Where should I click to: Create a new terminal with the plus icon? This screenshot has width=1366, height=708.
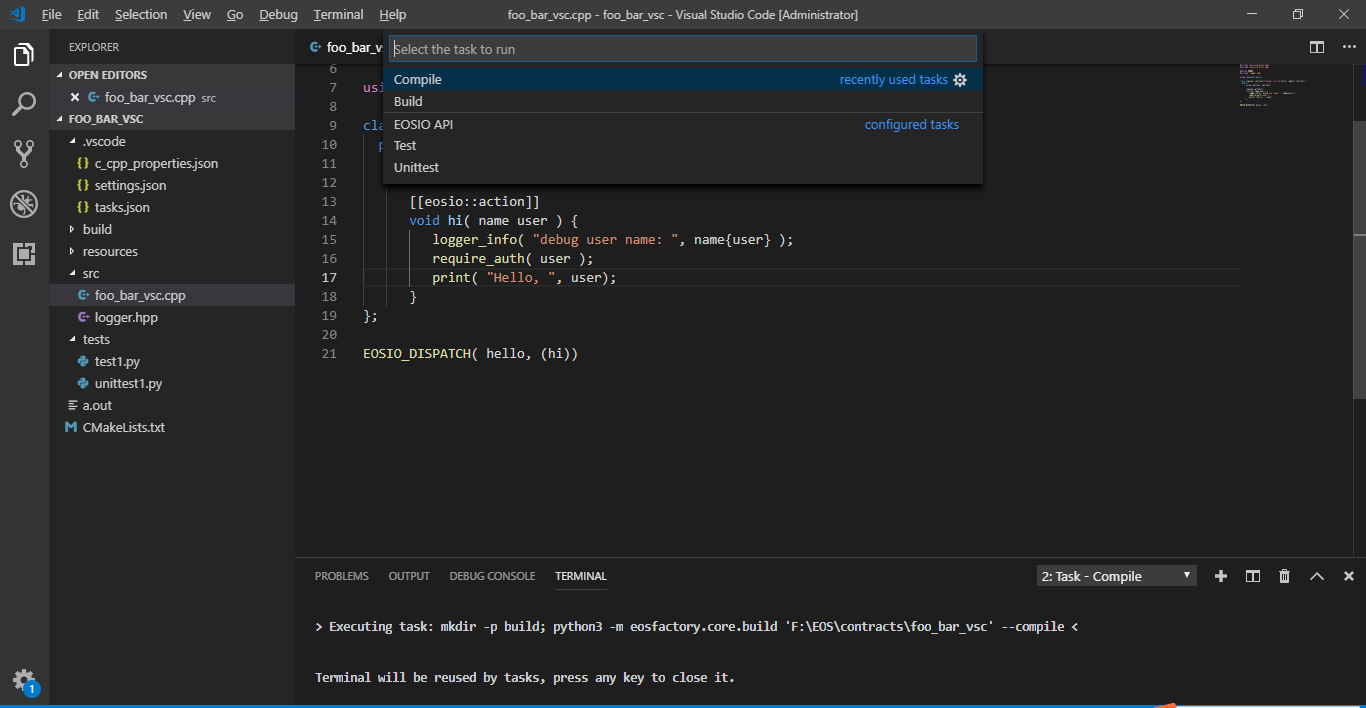1220,576
